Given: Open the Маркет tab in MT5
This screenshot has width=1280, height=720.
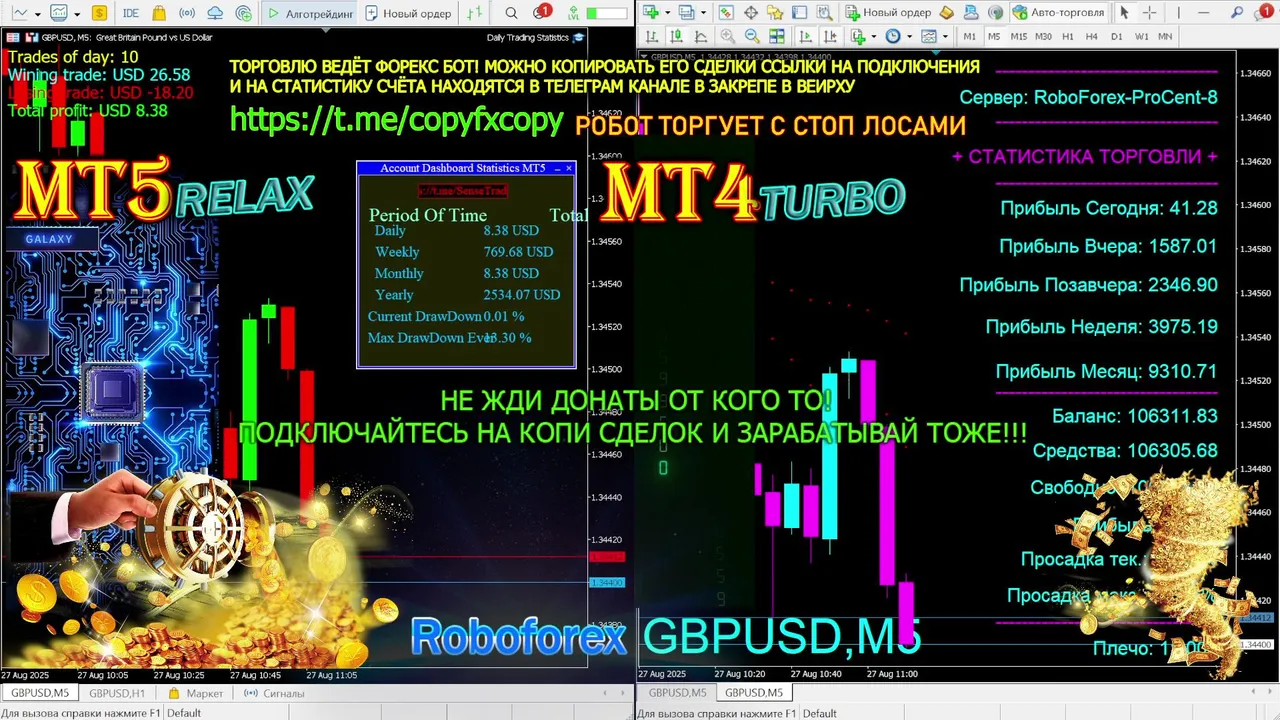Looking at the screenshot, I should pos(196,693).
